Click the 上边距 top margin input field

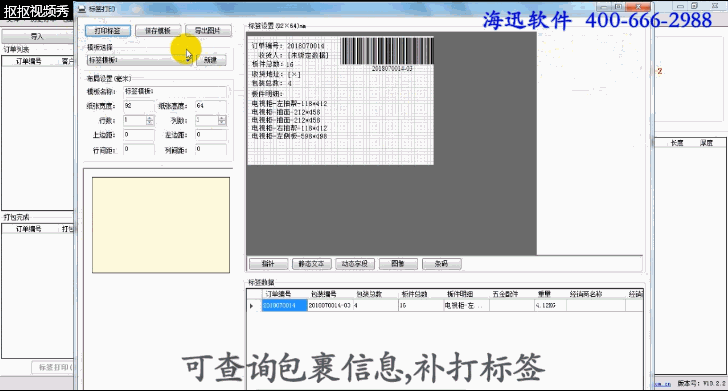coord(139,135)
